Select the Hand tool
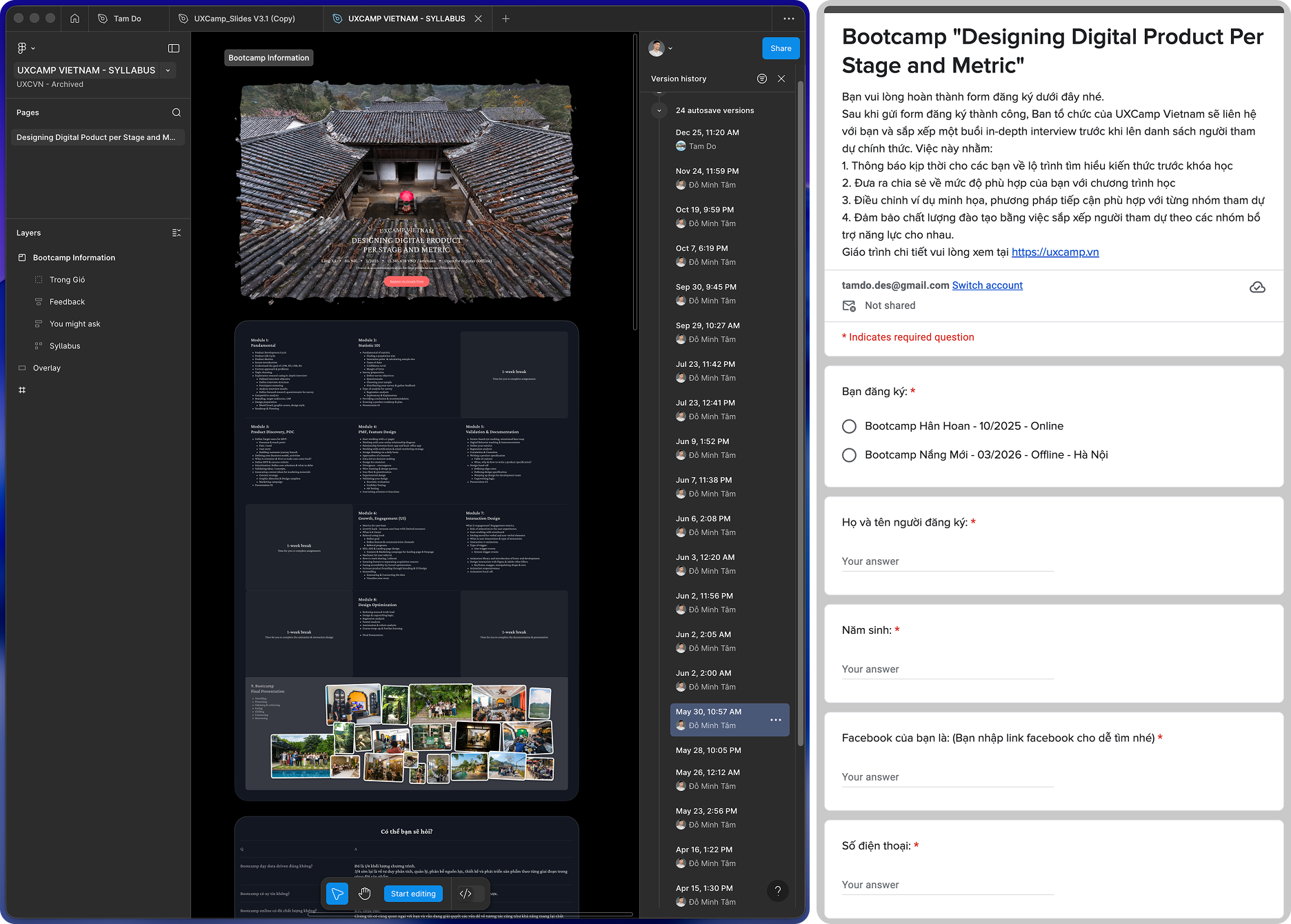Viewport: 1291px width, 924px height. click(365, 894)
